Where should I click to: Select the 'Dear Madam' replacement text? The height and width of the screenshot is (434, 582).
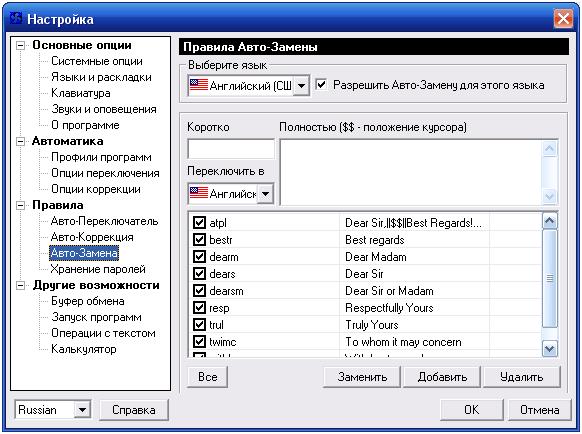[376, 257]
